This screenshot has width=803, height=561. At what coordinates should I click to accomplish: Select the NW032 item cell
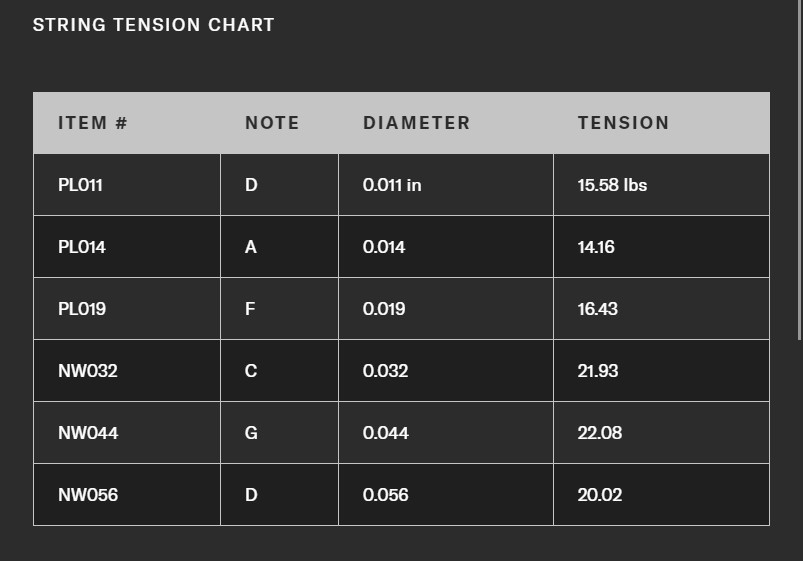(88, 371)
